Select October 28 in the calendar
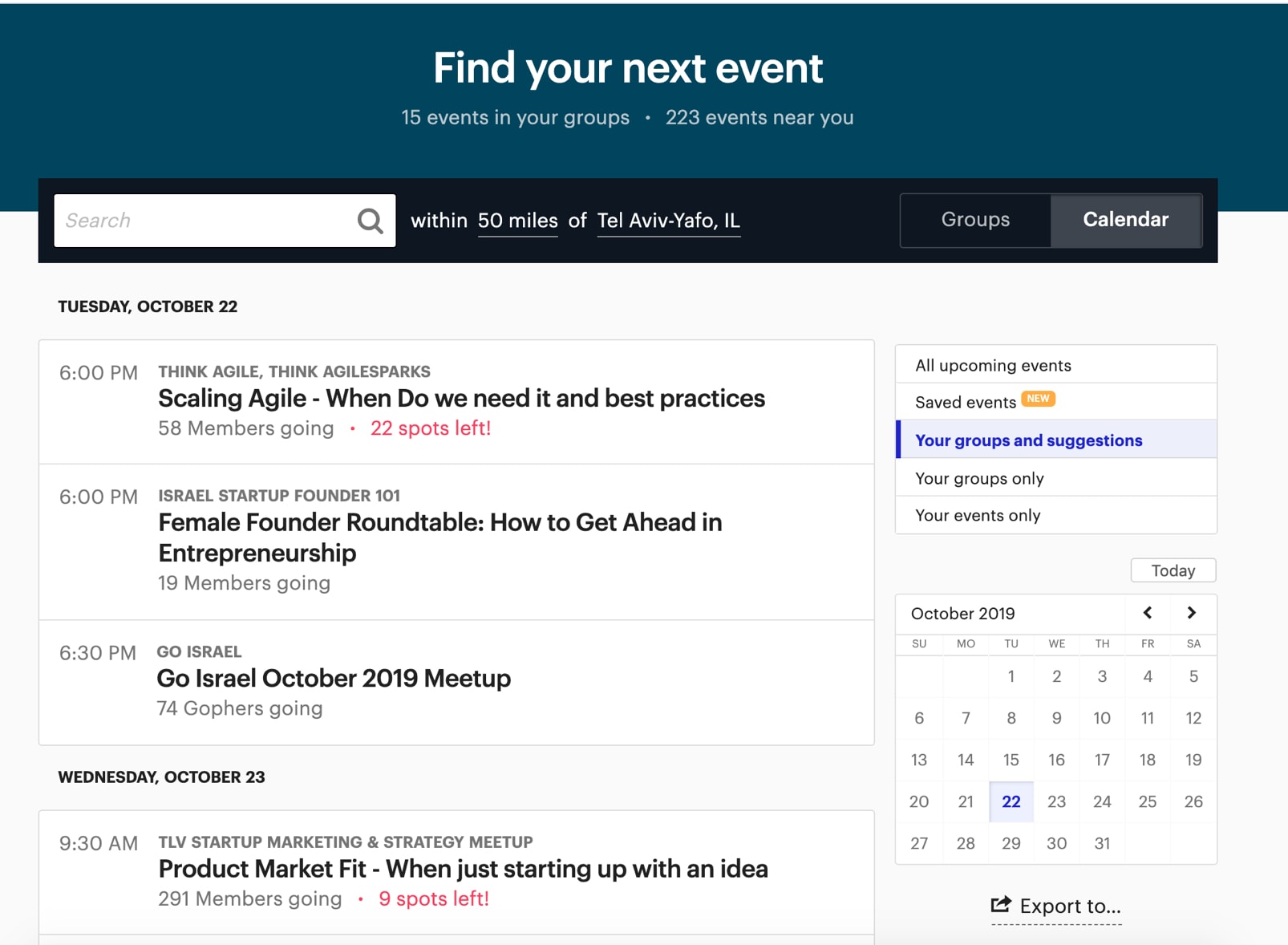The height and width of the screenshot is (945, 1288). [966, 843]
